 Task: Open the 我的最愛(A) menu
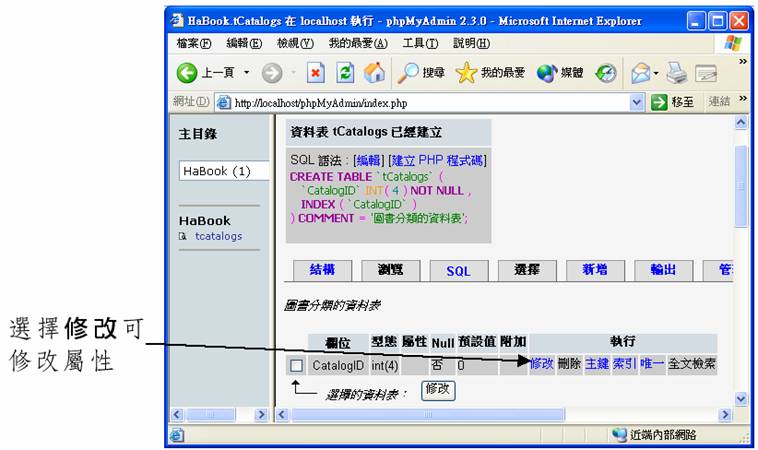[x=358, y=44]
